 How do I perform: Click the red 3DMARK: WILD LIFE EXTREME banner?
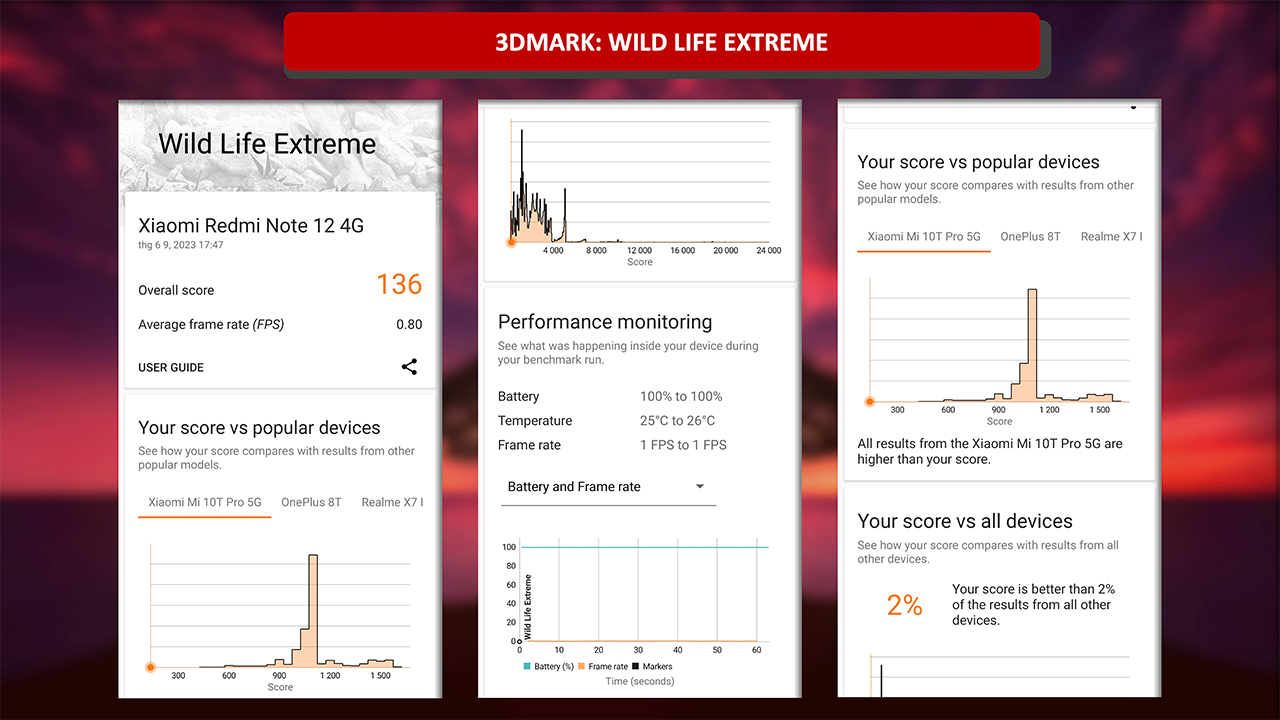662,42
